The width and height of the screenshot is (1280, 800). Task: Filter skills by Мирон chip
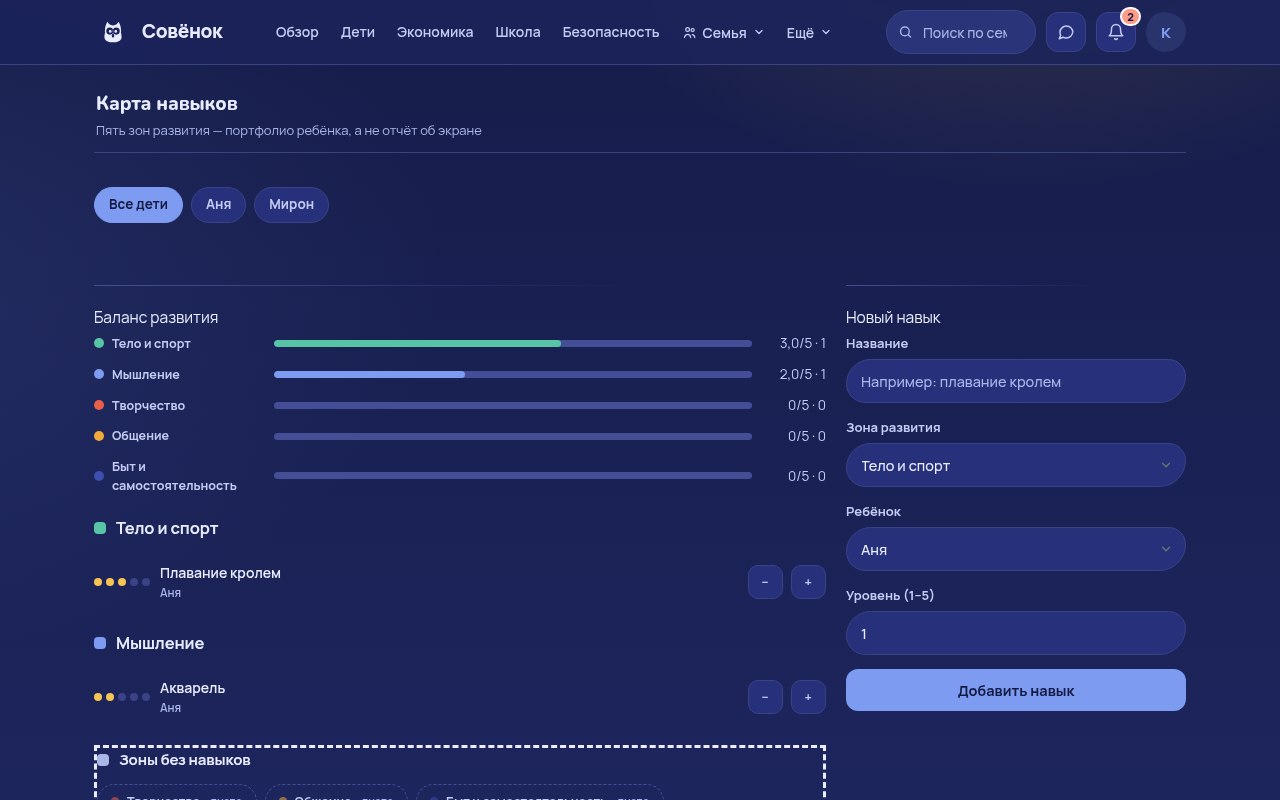pyautogui.click(x=291, y=204)
